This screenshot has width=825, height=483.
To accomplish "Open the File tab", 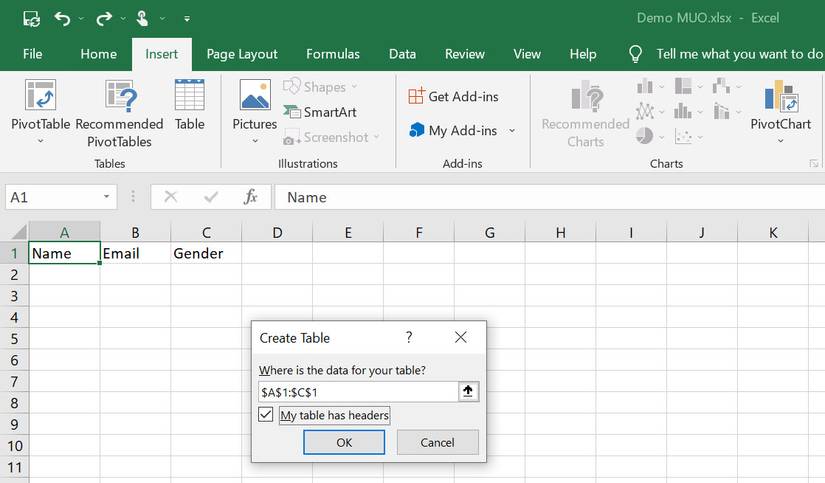I will [x=33, y=54].
